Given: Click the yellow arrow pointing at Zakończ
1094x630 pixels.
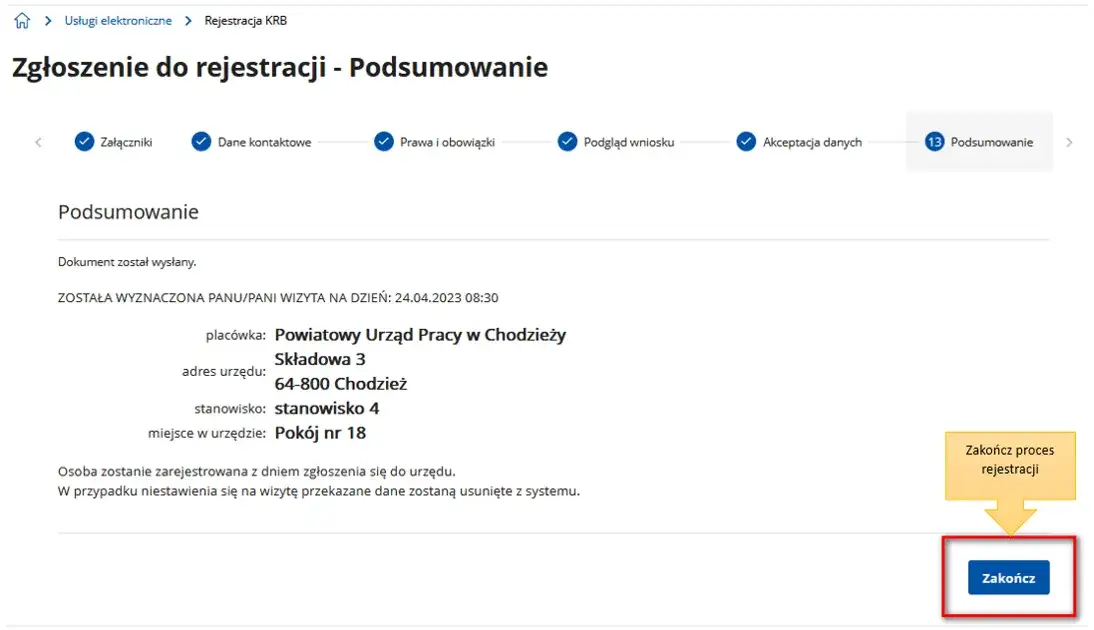Looking at the screenshot, I should pyautogui.click(x=1008, y=513).
